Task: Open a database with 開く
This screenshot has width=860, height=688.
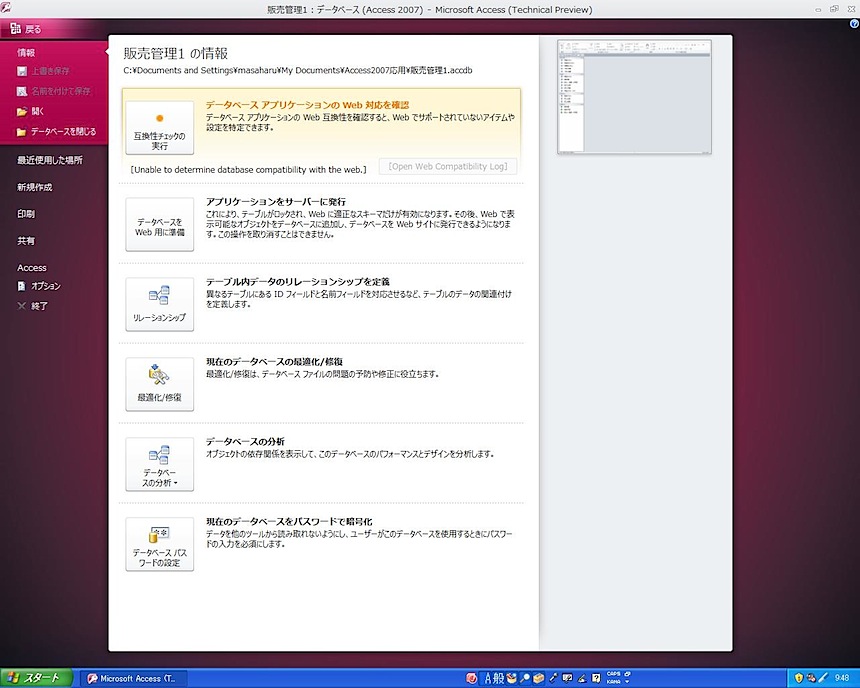Action: tap(37, 111)
